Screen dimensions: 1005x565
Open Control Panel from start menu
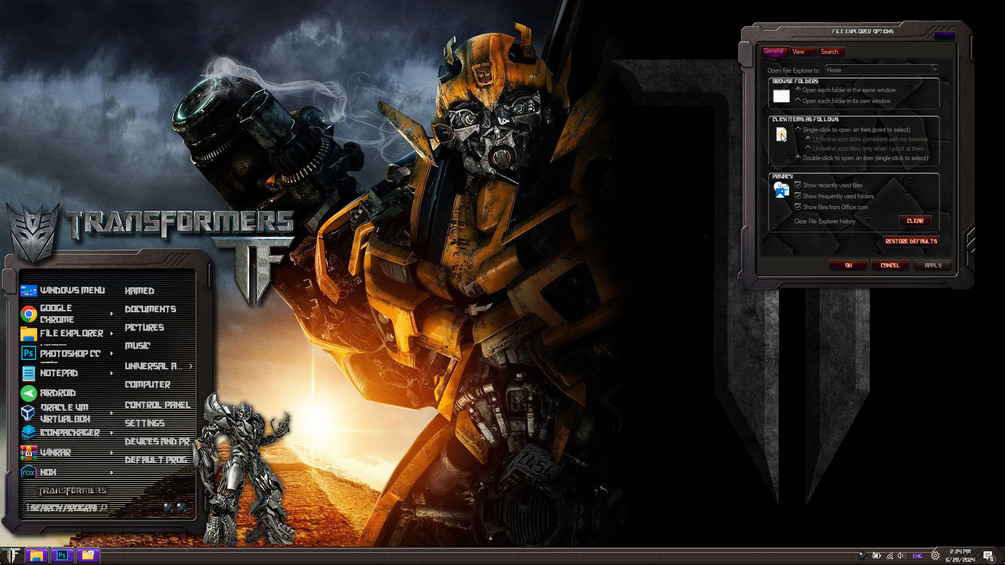pyautogui.click(x=157, y=405)
